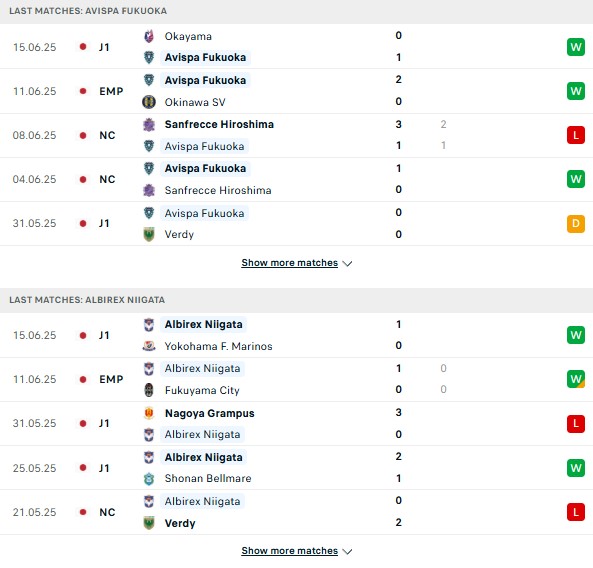Select the Last Matches: Avispa Fukuoka header
The image size is (593, 568).
[x=296, y=11]
